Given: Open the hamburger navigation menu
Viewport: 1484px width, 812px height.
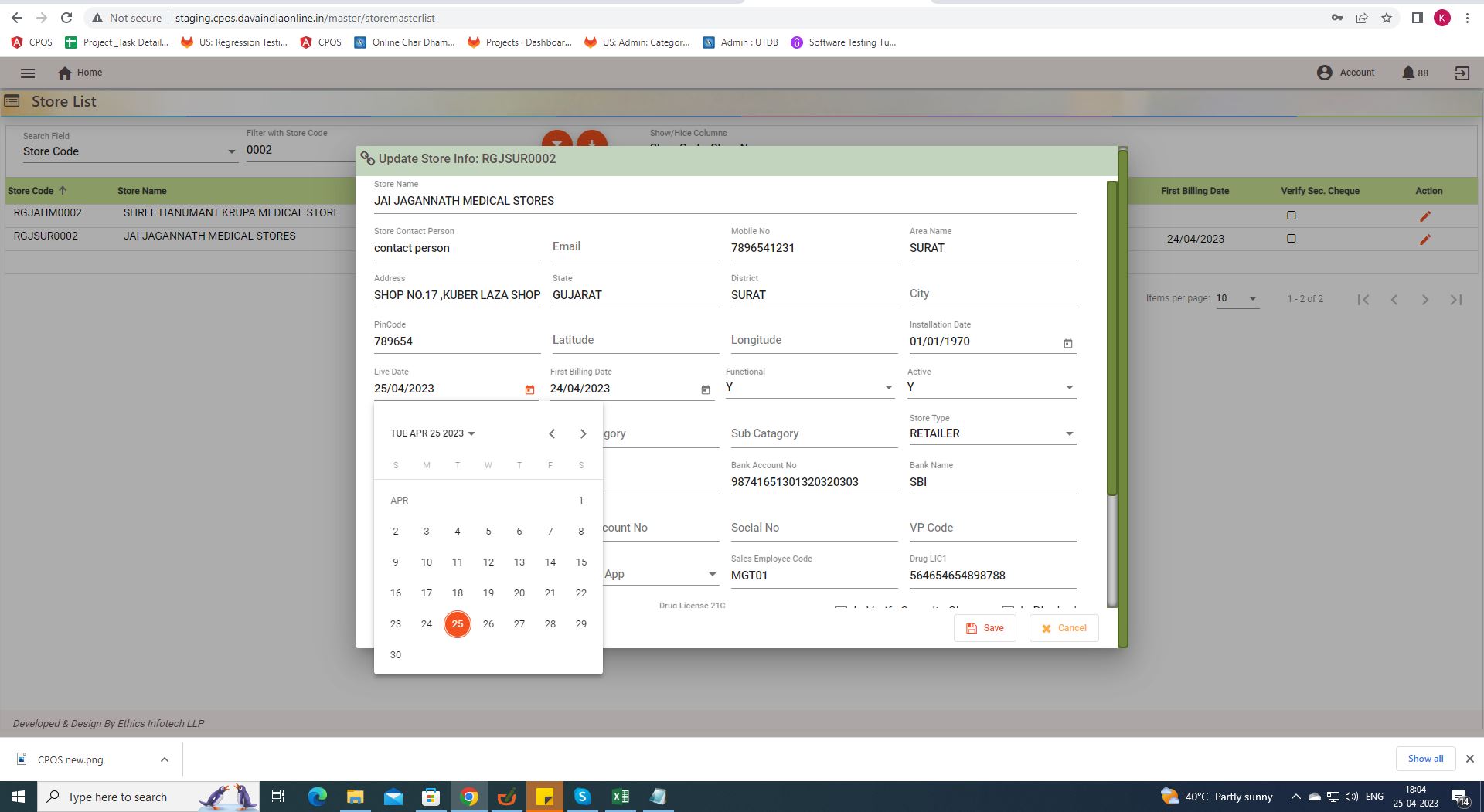Looking at the screenshot, I should click(28, 73).
